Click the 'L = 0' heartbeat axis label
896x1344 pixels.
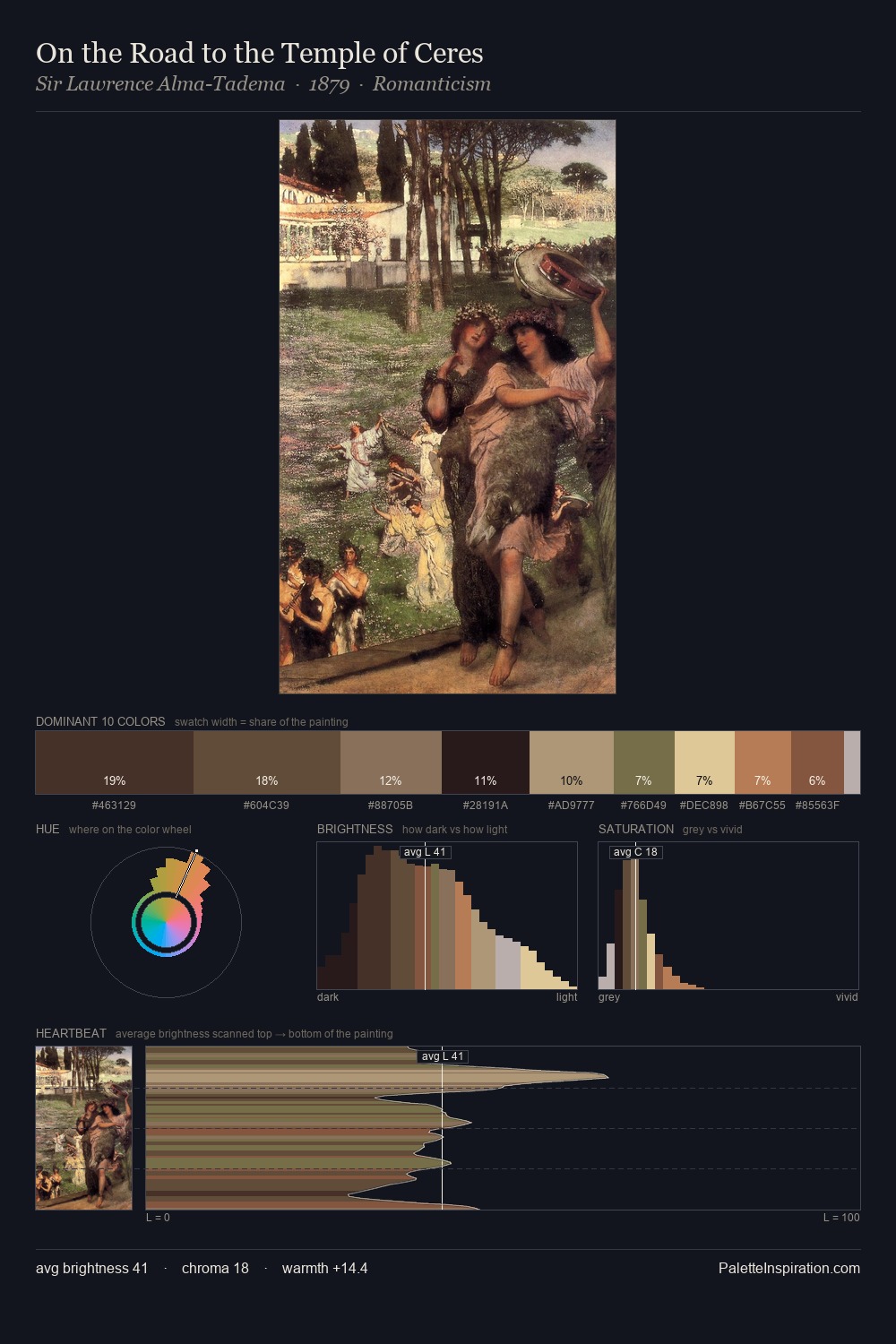(158, 1218)
